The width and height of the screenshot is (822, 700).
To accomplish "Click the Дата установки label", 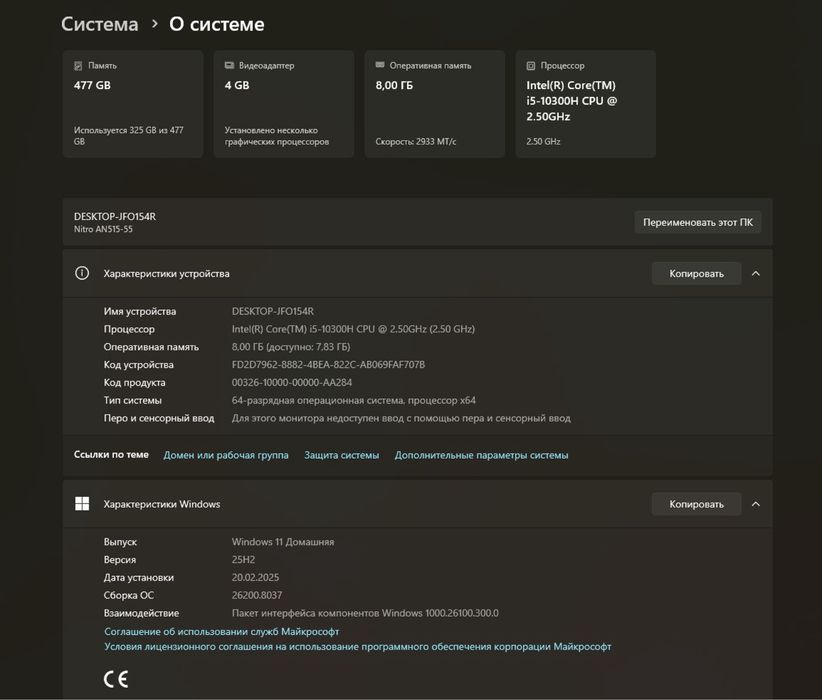I will [x=139, y=577].
